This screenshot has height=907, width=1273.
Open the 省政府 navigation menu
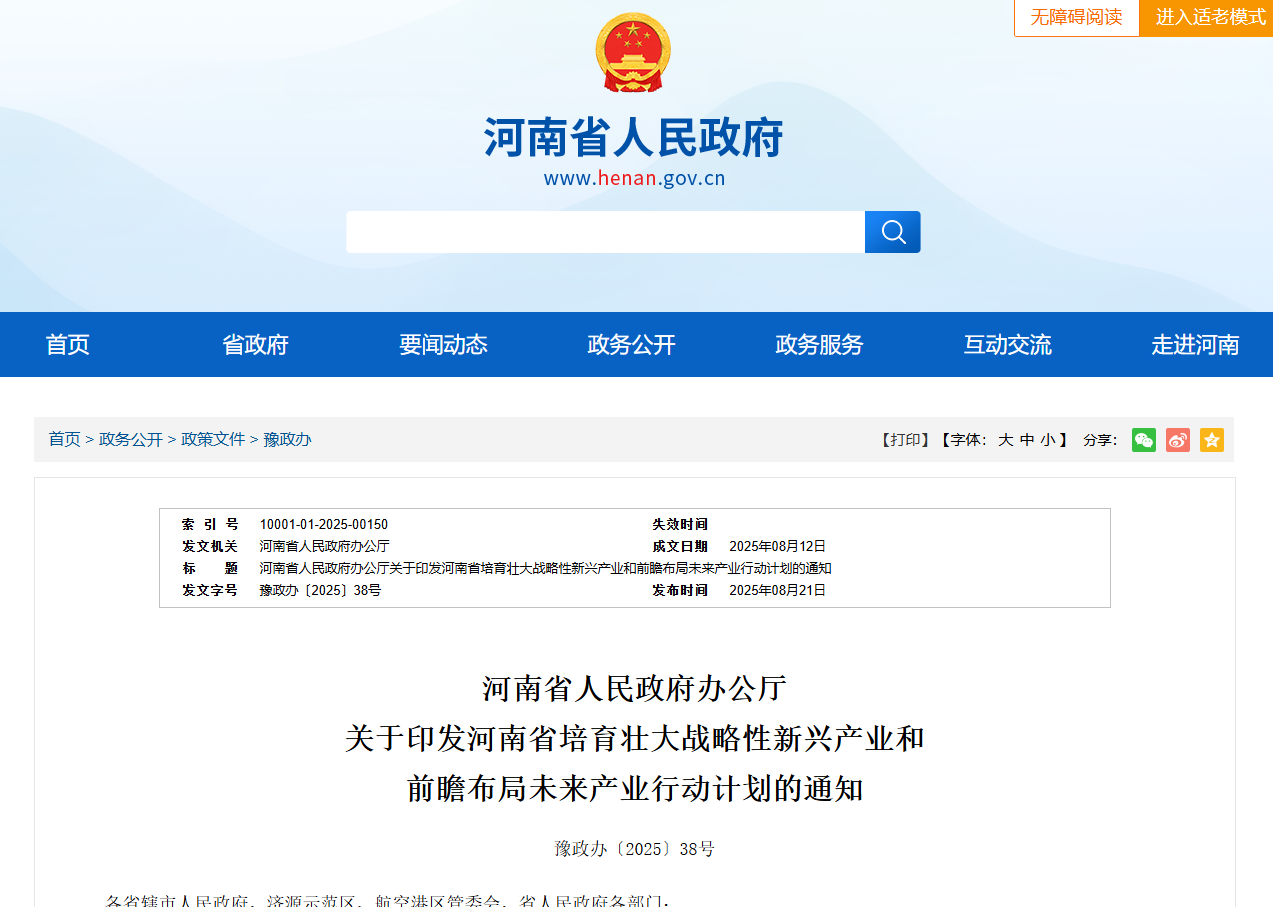[x=255, y=345]
